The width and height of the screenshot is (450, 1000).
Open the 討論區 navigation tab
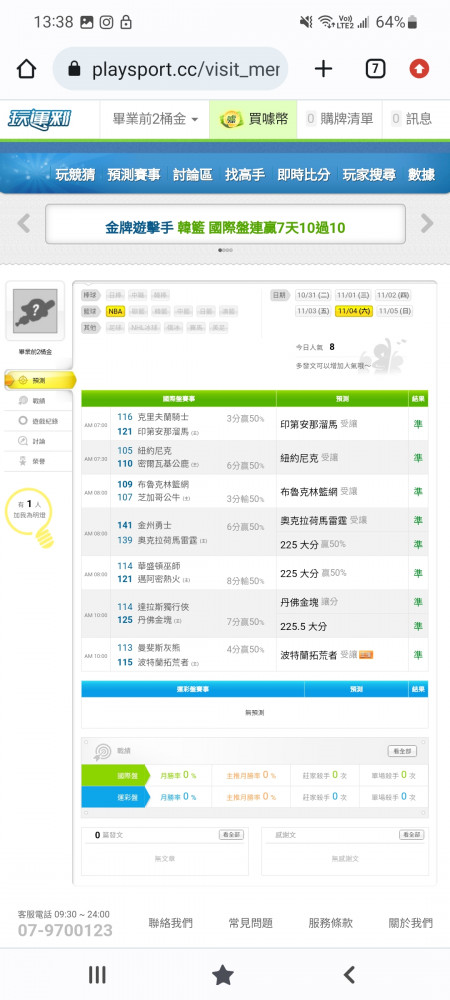(x=192, y=174)
